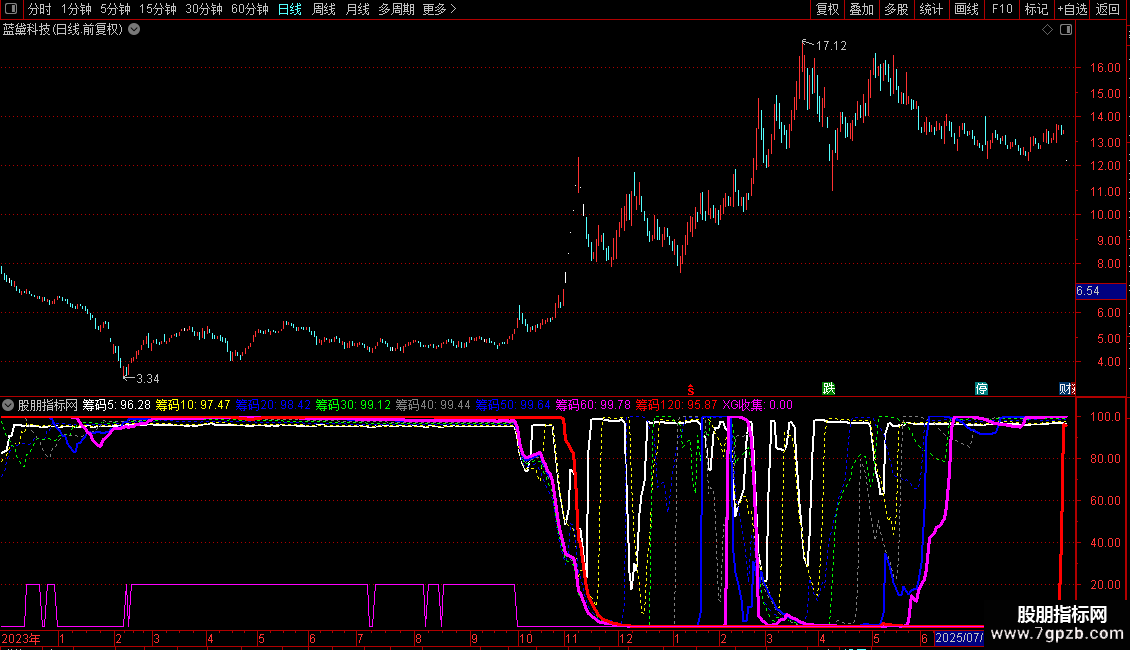Click the 100.0 indicator axis label

pos(1105,417)
